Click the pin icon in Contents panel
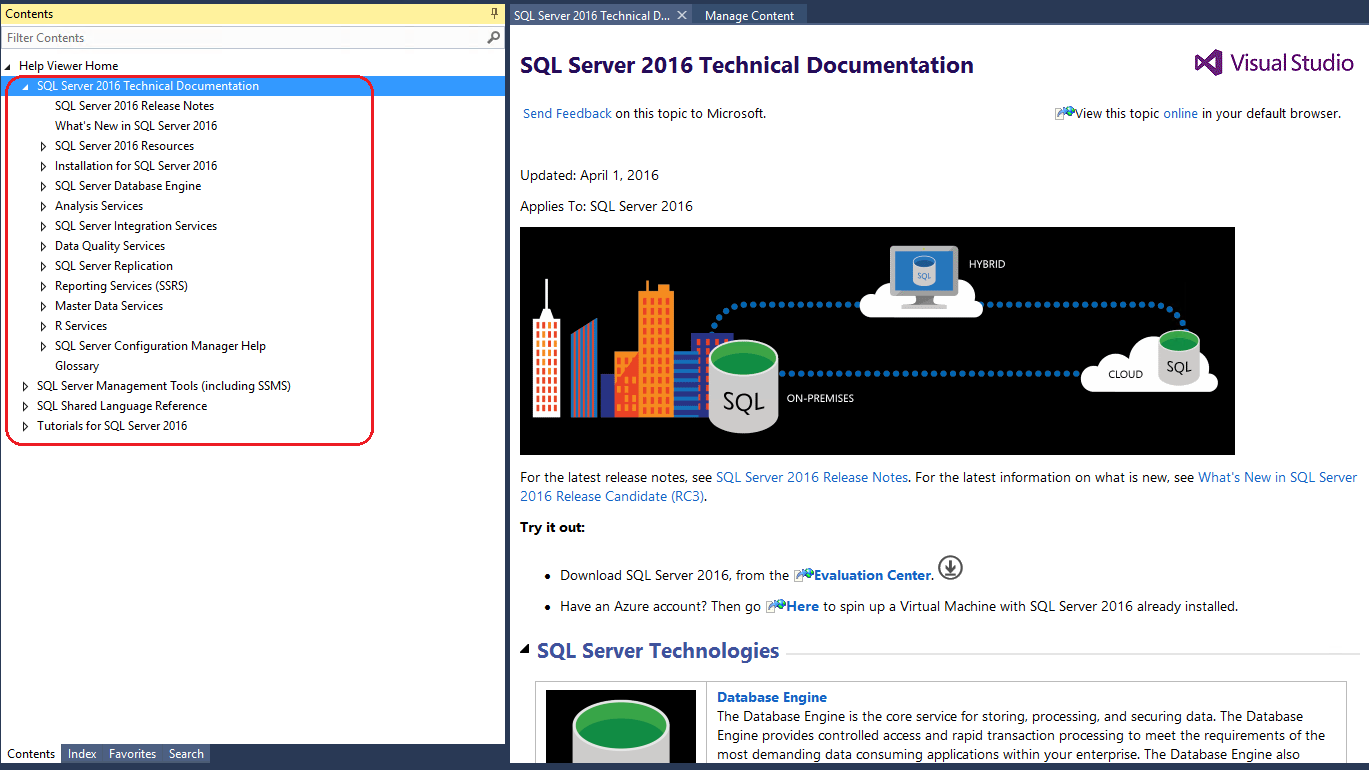The width and height of the screenshot is (1369, 770). tap(494, 14)
